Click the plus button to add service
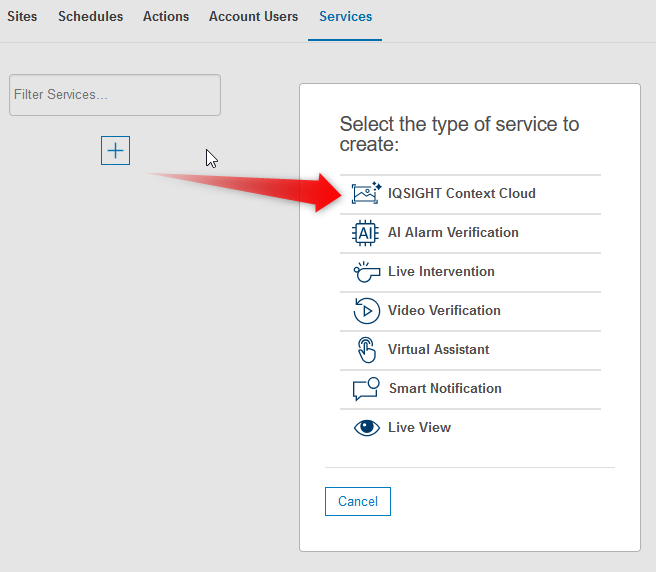Image resolution: width=656 pixels, height=572 pixels. (x=115, y=151)
